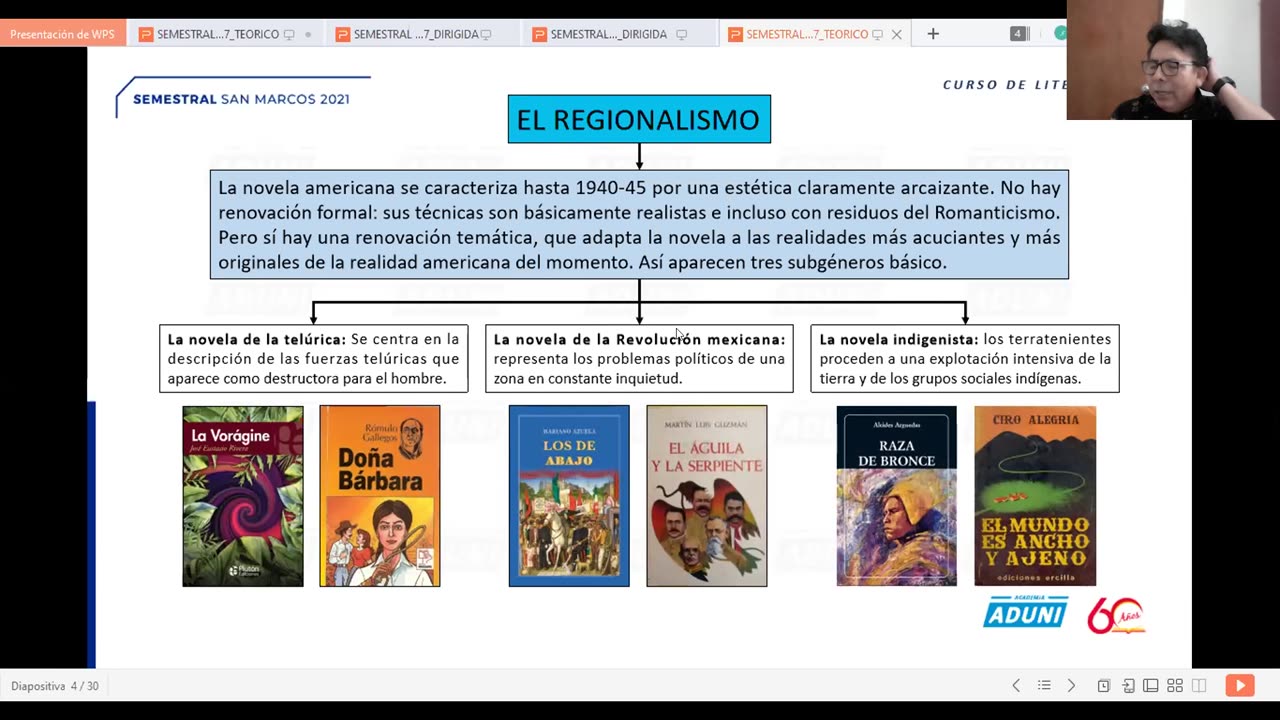This screenshot has width=1280, height=720.
Task: Open the rehearse timings clock icon
Action: [1103, 686]
